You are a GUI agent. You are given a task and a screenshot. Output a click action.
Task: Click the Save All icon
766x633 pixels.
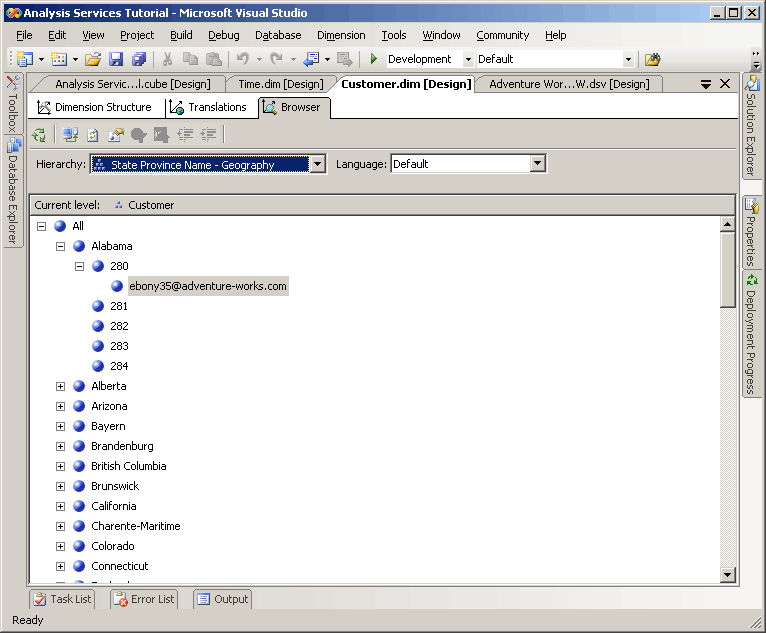point(139,59)
